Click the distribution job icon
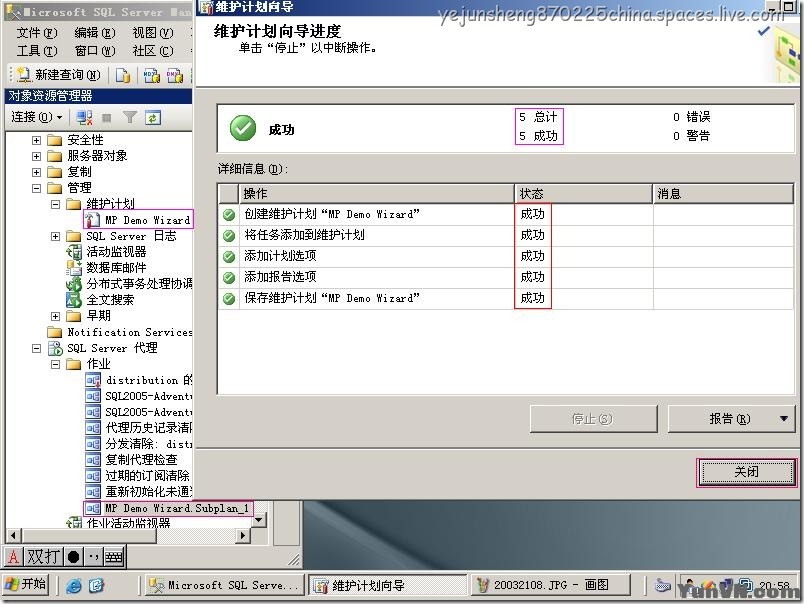The width and height of the screenshot is (804, 604). point(93,380)
